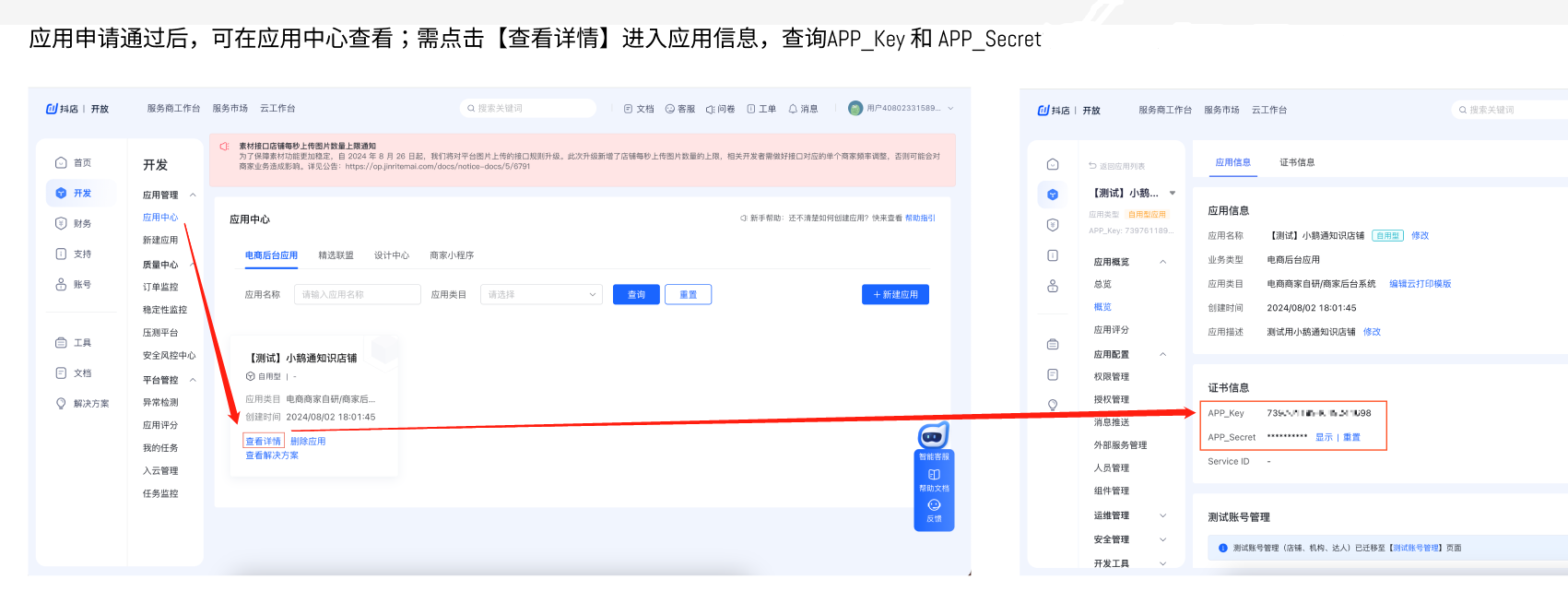Screen dimensions: 1568x603
Task: Open 消息推送 in right screenshot menu
Action: point(1112,422)
